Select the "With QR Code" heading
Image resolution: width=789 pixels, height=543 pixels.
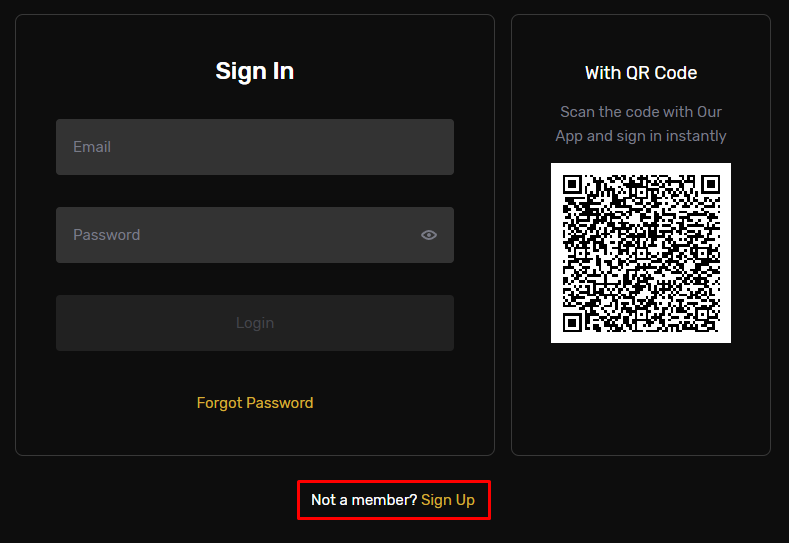pos(641,73)
